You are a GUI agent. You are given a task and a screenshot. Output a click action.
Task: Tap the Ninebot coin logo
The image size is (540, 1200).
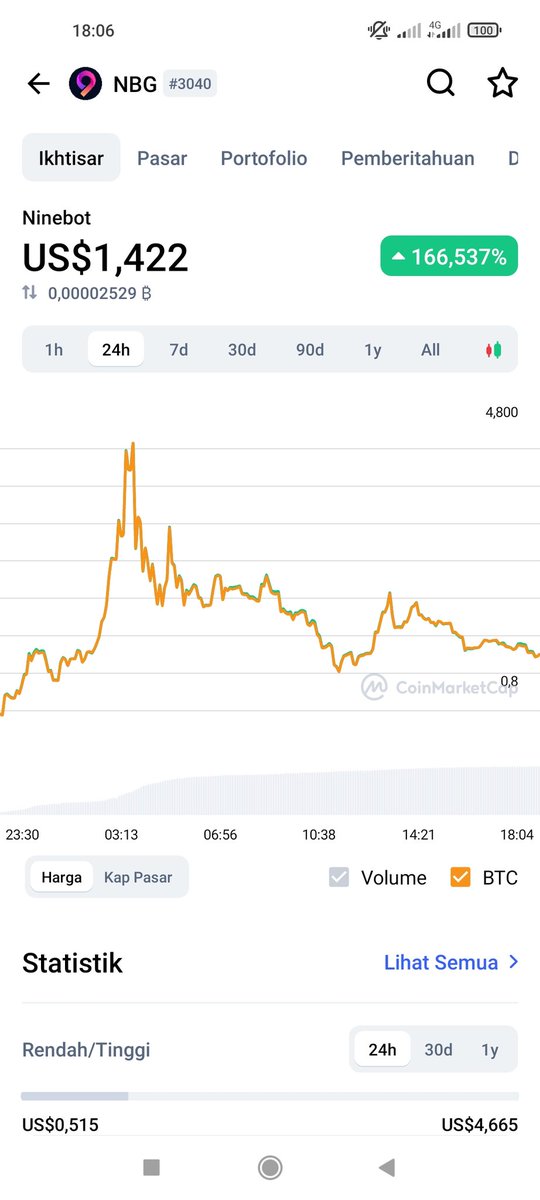point(85,84)
